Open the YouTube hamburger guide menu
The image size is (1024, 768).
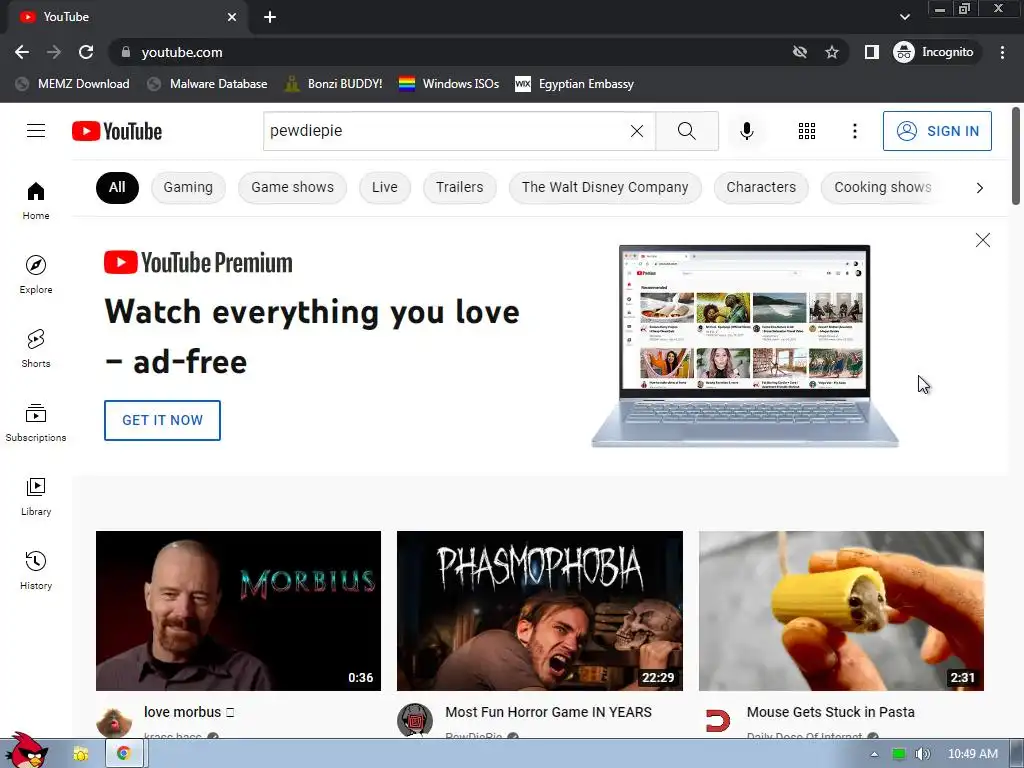(x=36, y=131)
